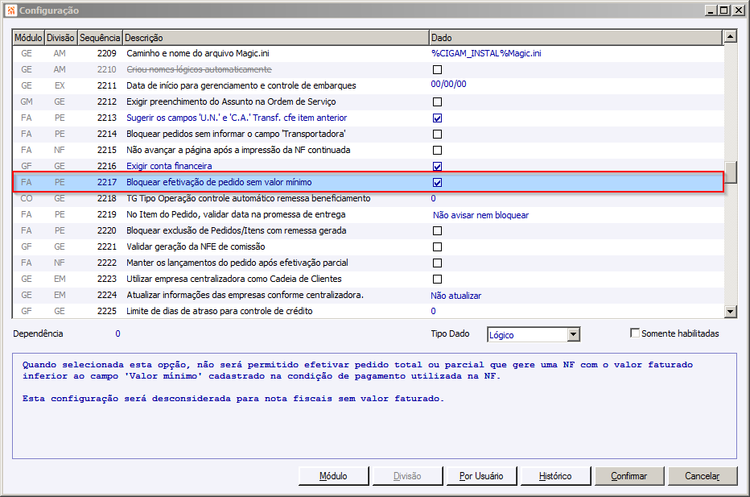Check 'Bloquear exclusão de Pedidos/Itens com remessa gerada'
750x497 pixels.
437,231
